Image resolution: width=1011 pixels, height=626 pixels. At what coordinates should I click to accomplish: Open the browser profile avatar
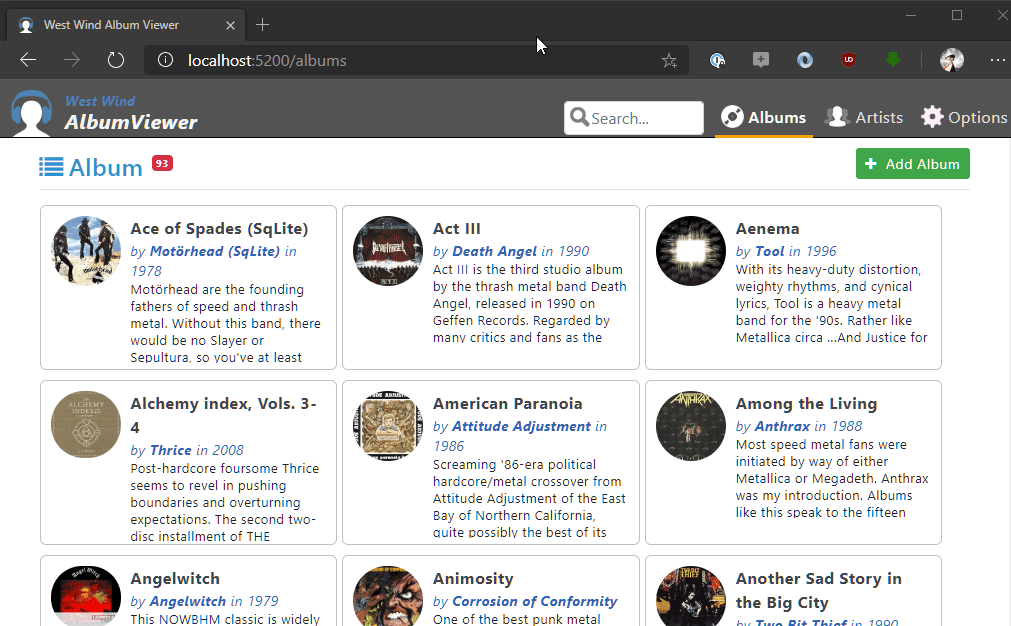tap(952, 60)
